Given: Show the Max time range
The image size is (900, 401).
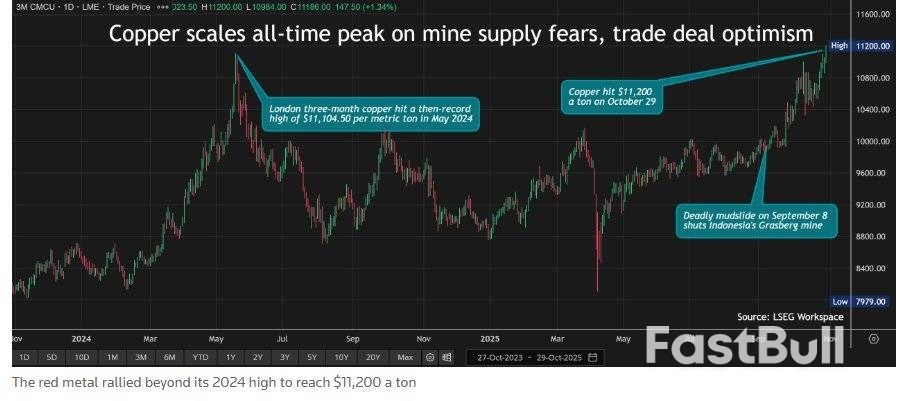Looking at the screenshot, I should pos(405,357).
